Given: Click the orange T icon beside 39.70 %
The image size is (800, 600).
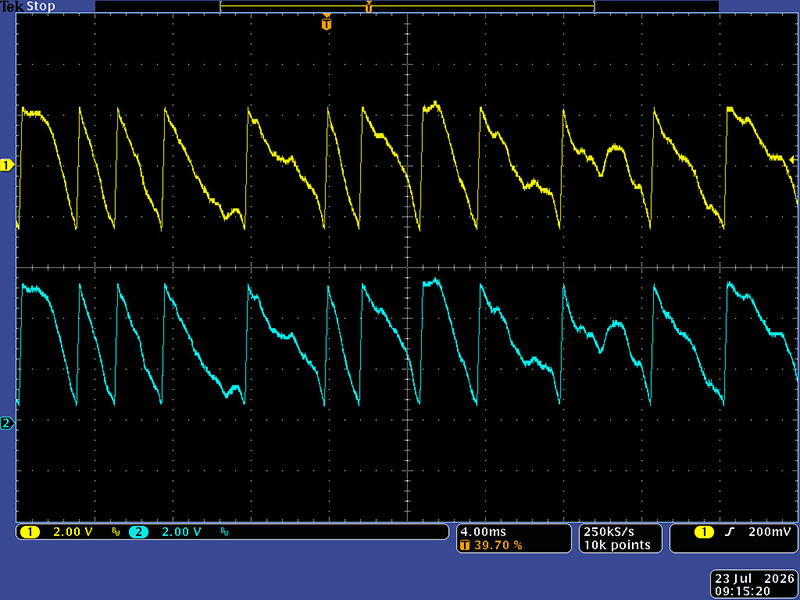Looking at the screenshot, I should pos(464,545).
